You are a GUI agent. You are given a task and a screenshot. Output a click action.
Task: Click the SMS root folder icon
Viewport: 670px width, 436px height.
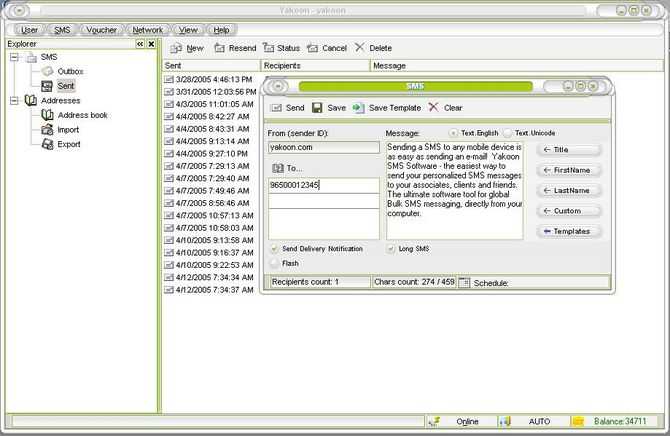tap(31, 57)
